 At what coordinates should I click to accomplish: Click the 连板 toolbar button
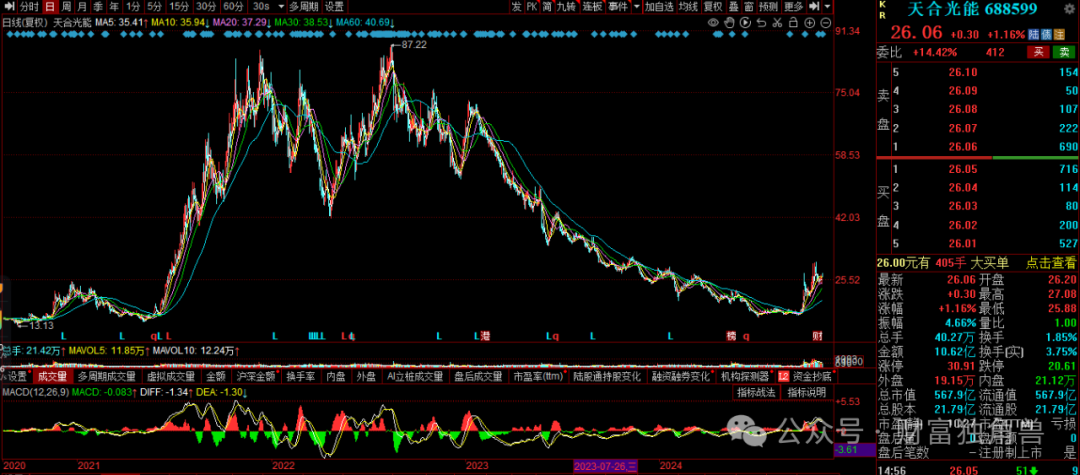592,6
